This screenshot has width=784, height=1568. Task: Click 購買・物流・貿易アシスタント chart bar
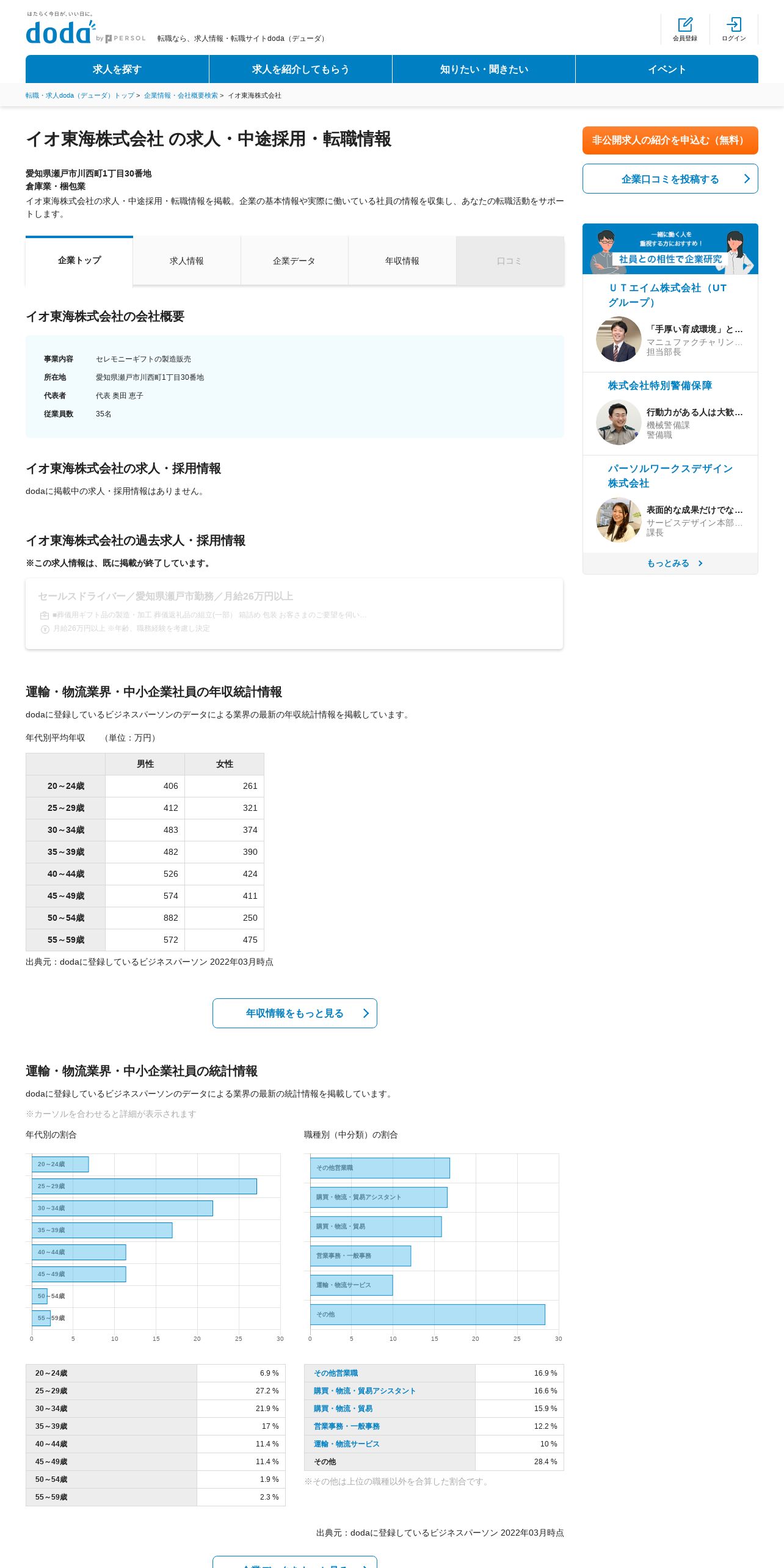pyautogui.click(x=379, y=1197)
